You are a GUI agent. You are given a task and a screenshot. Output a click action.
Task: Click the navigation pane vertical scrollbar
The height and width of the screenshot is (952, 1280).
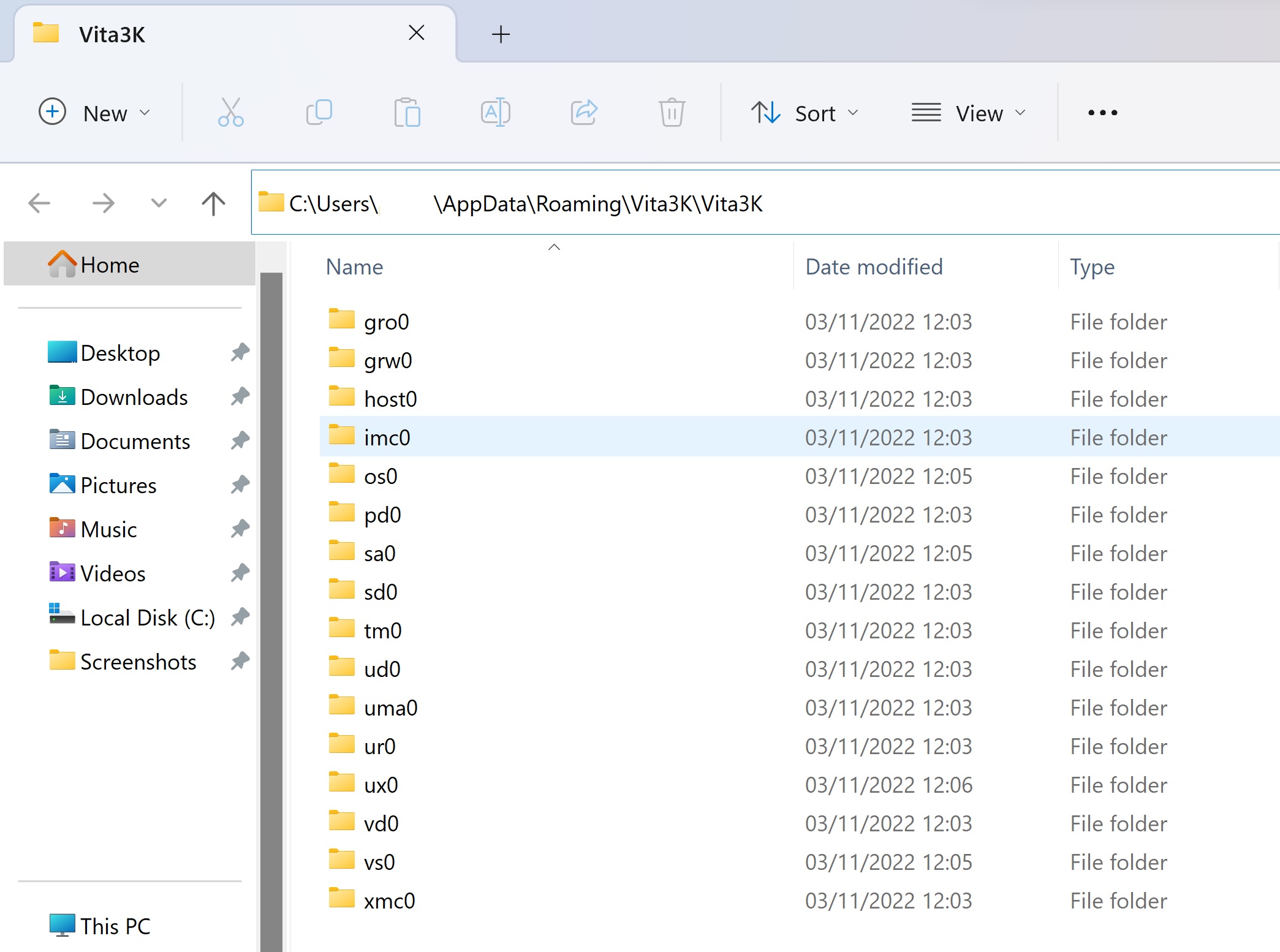[271, 611]
